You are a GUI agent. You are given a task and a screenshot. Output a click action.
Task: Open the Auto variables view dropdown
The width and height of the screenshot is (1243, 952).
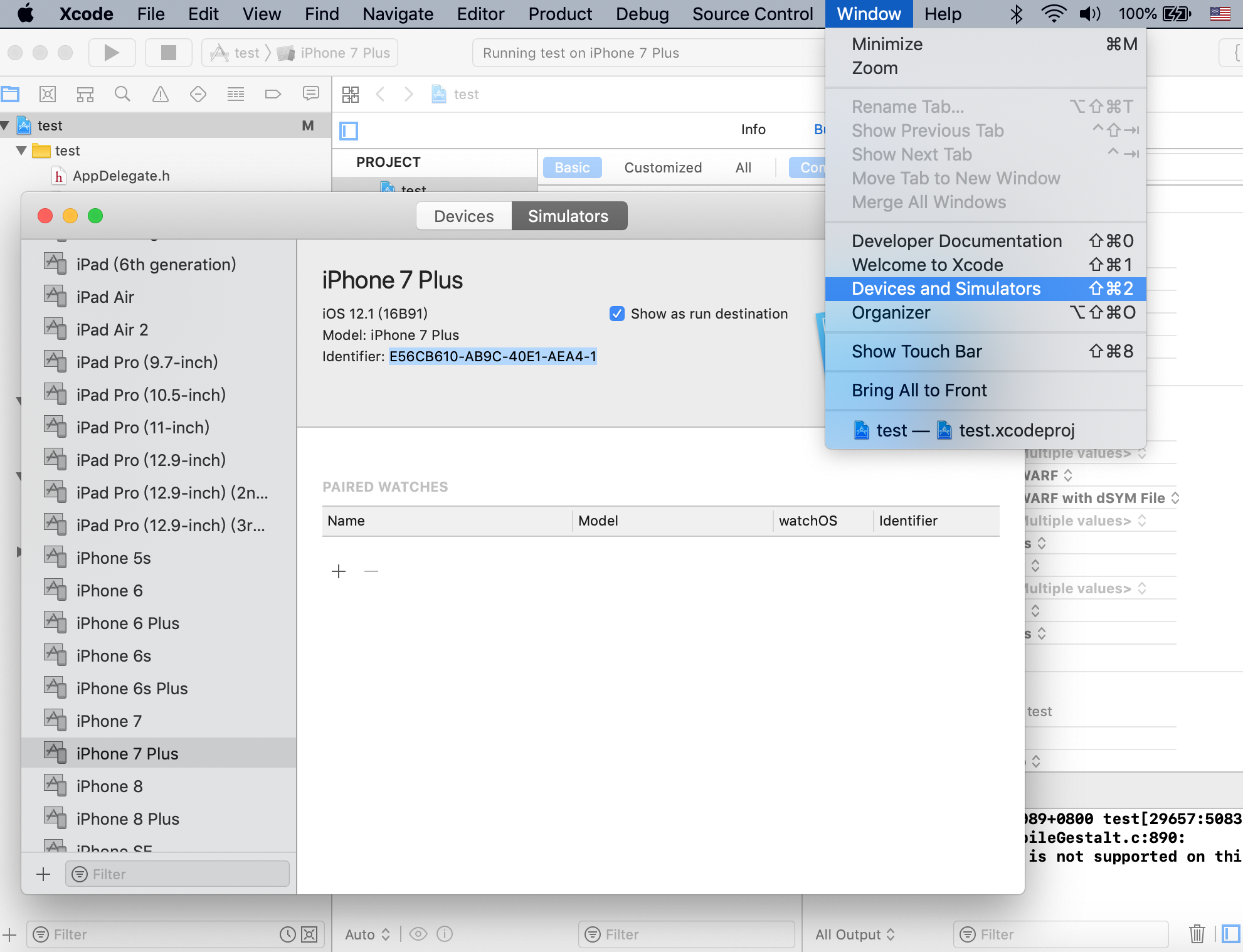368,934
